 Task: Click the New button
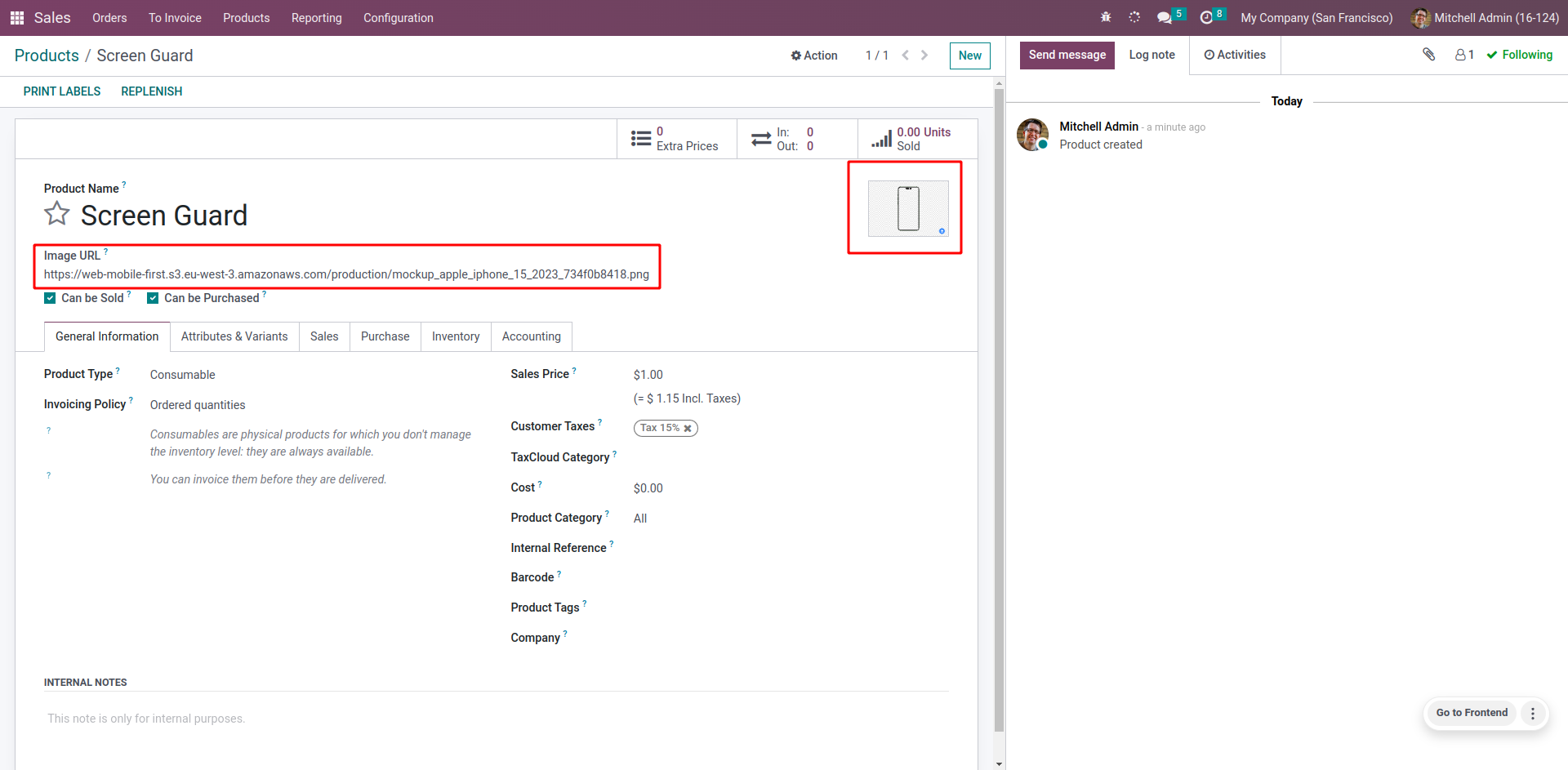click(969, 56)
